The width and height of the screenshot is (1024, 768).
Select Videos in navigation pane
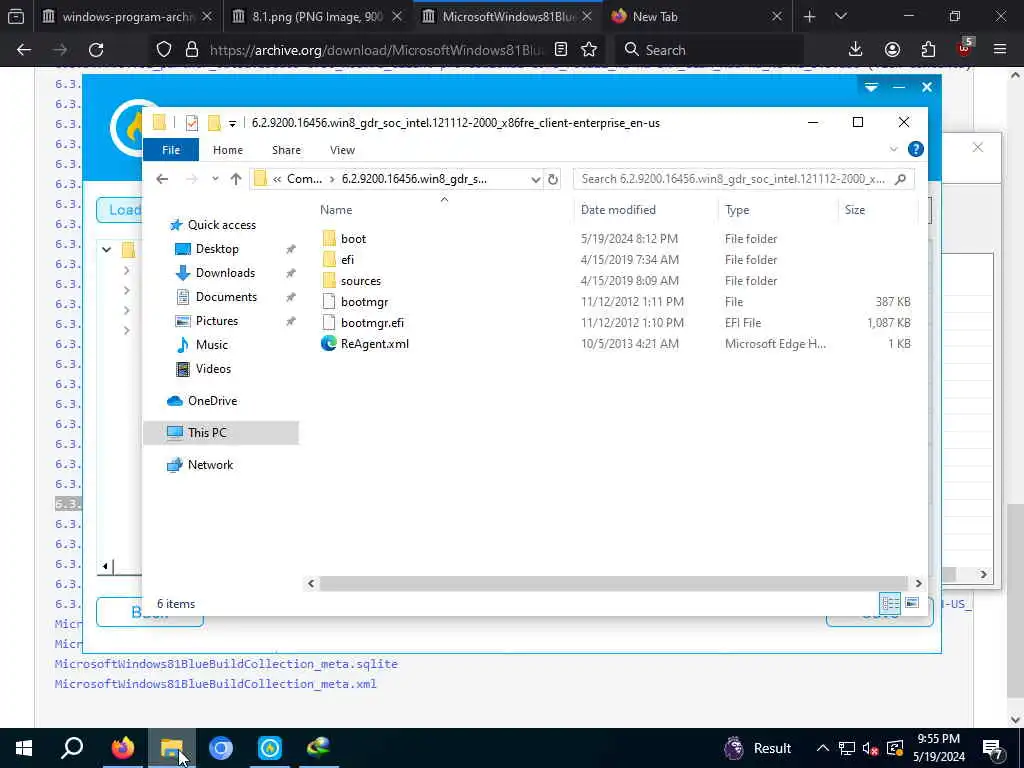point(213,369)
